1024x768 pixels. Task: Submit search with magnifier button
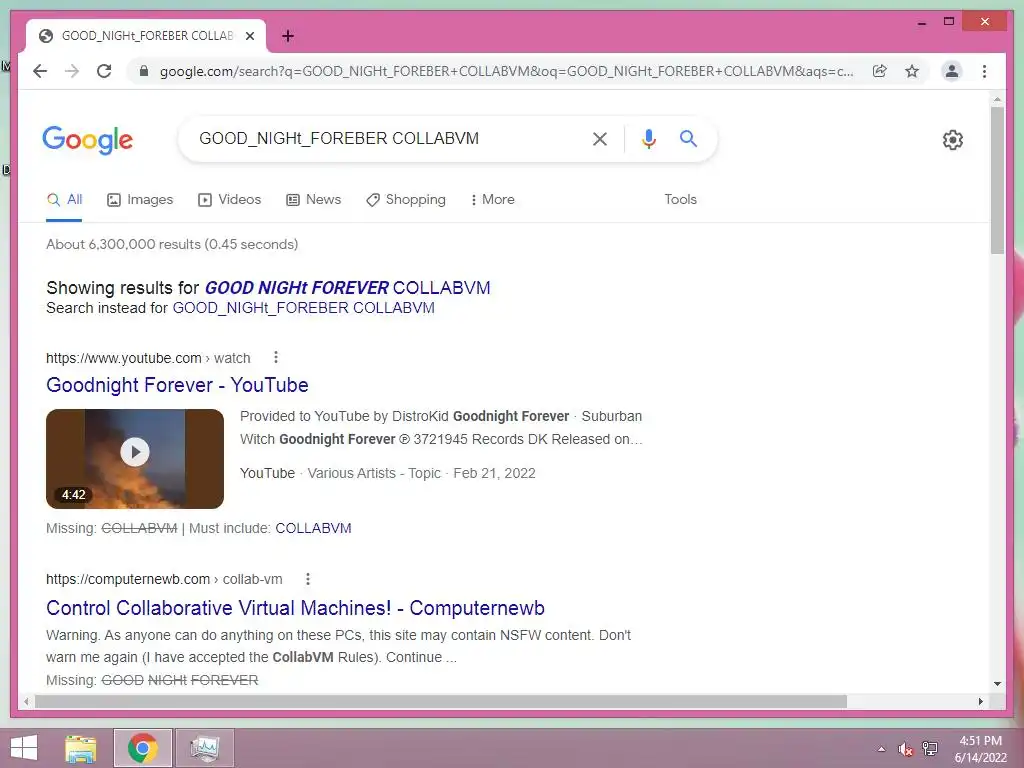[688, 138]
